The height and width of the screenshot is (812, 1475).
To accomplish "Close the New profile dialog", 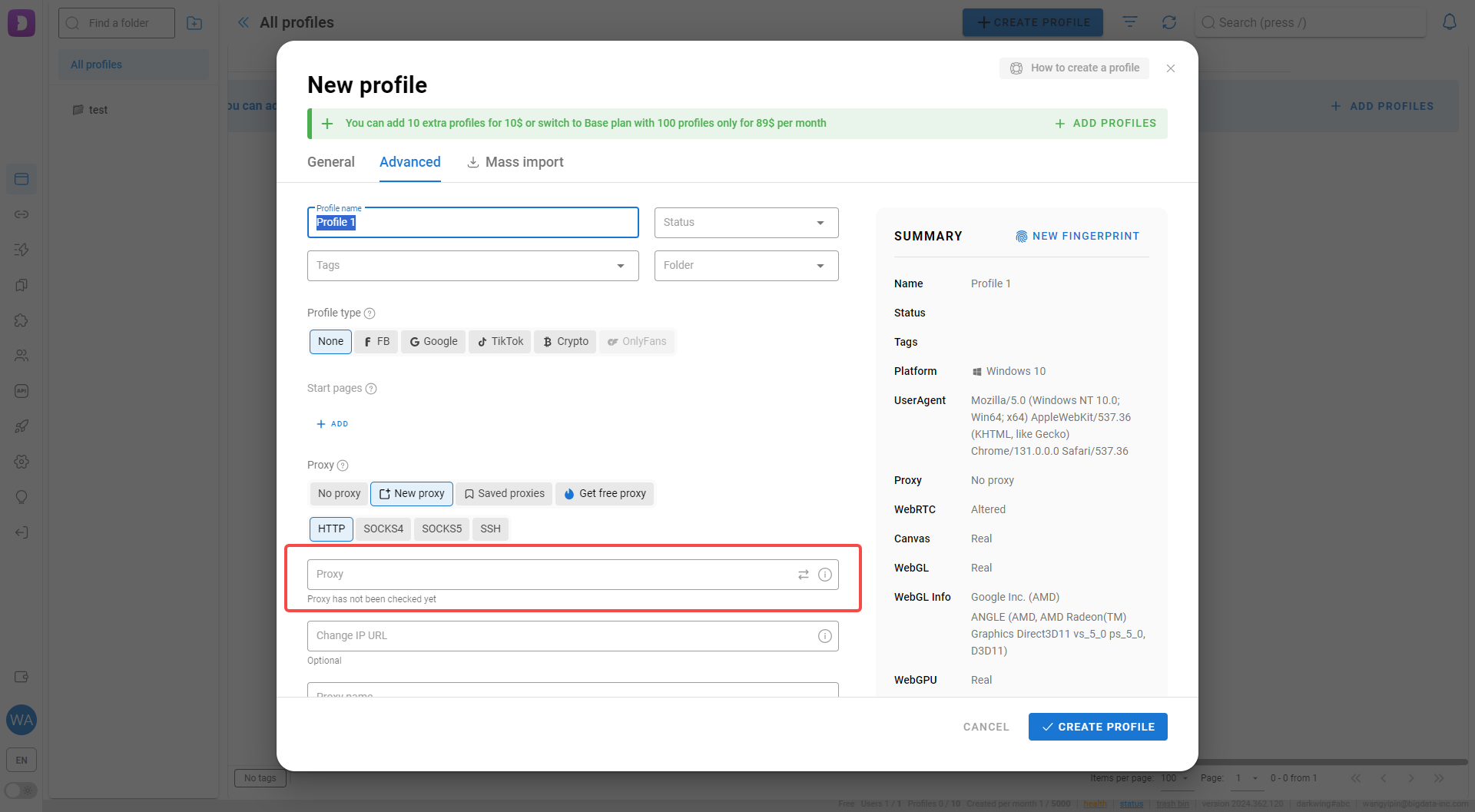I will [1171, 68].
